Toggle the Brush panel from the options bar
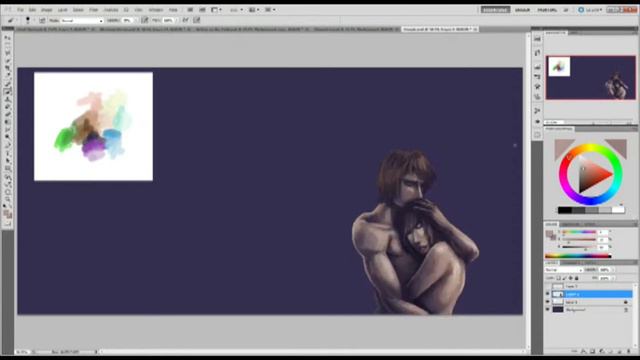This screenshot has height=360, width=640. click(x=42, y=20)
